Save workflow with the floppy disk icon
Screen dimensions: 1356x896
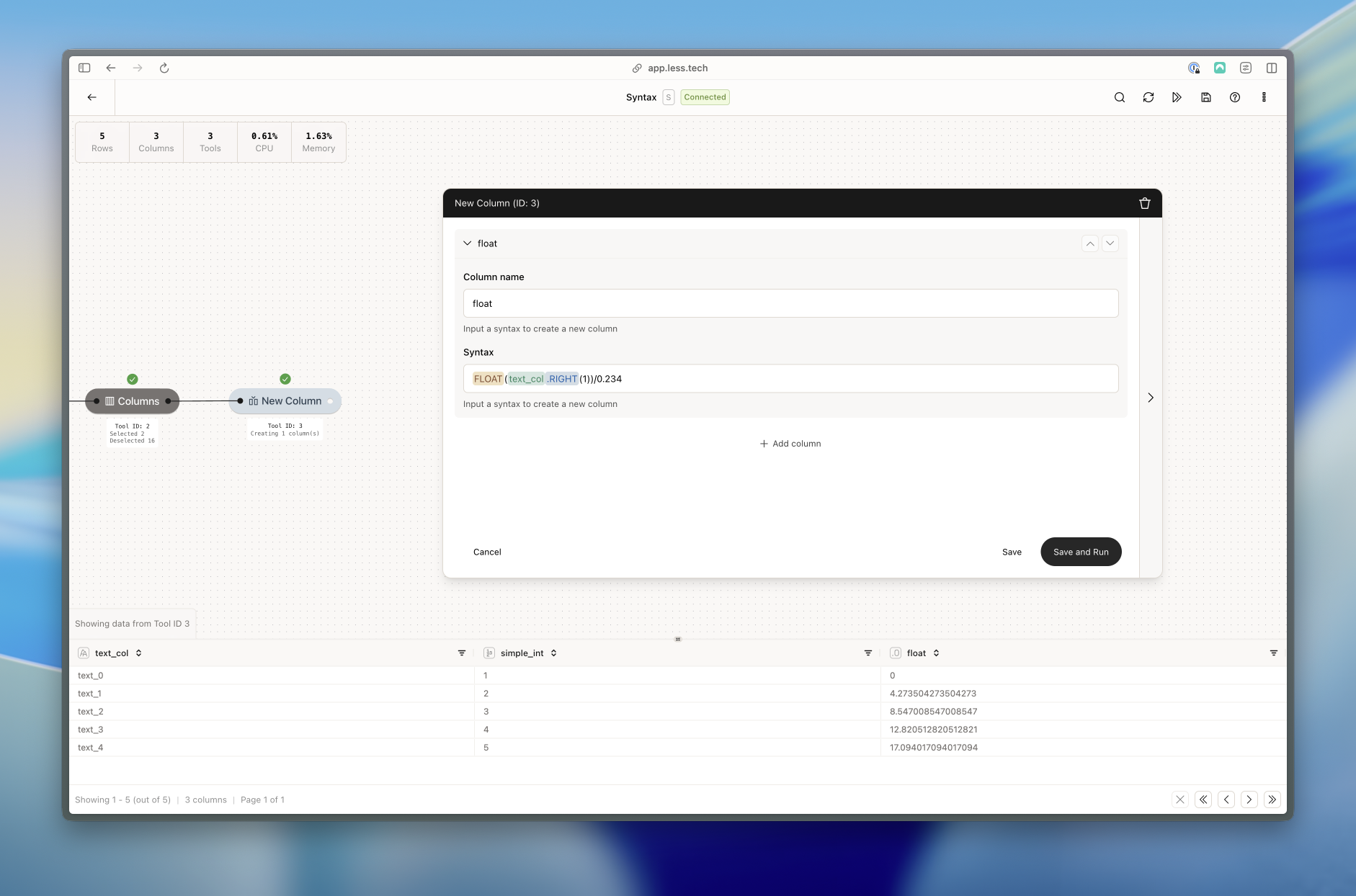click(1206, 97)
